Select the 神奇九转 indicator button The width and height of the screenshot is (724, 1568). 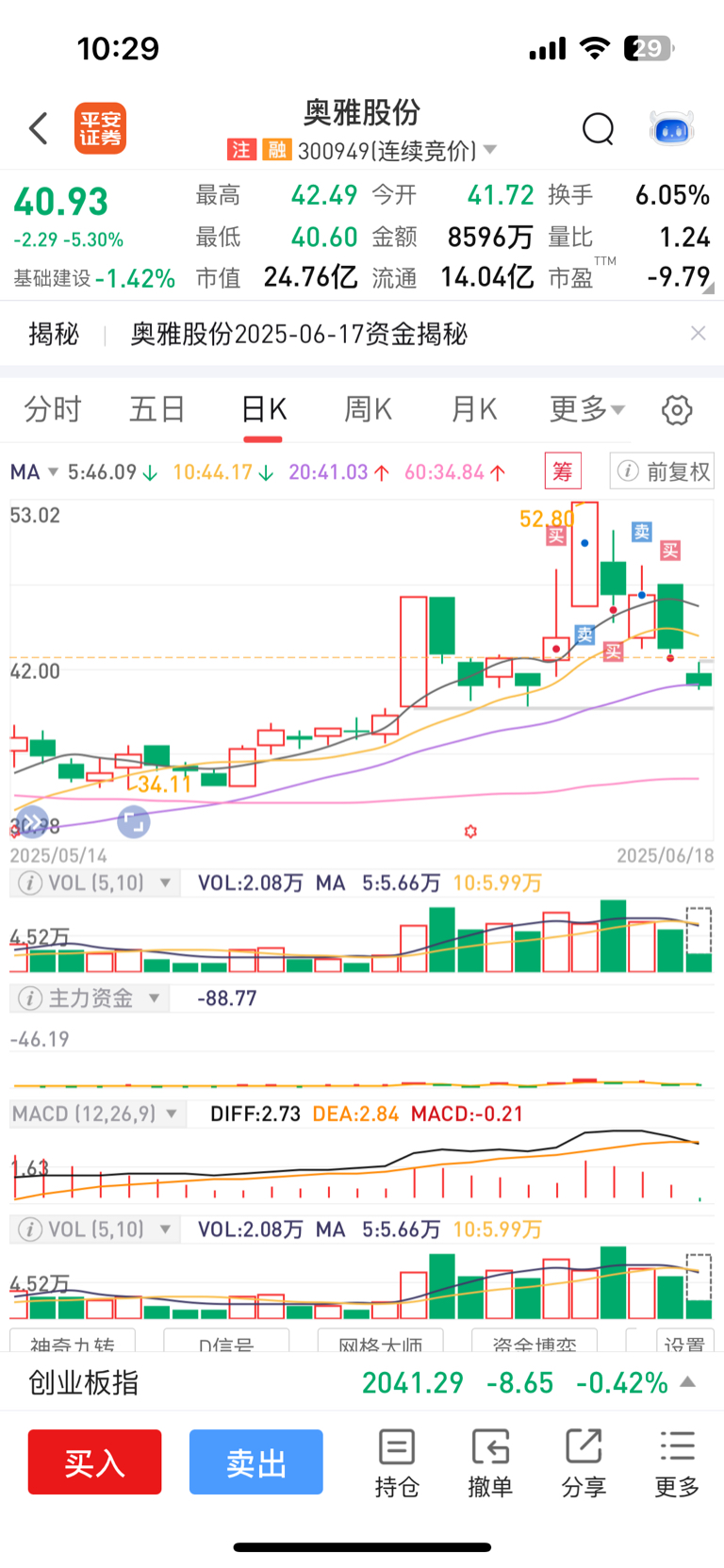[x=72, y=1343]
